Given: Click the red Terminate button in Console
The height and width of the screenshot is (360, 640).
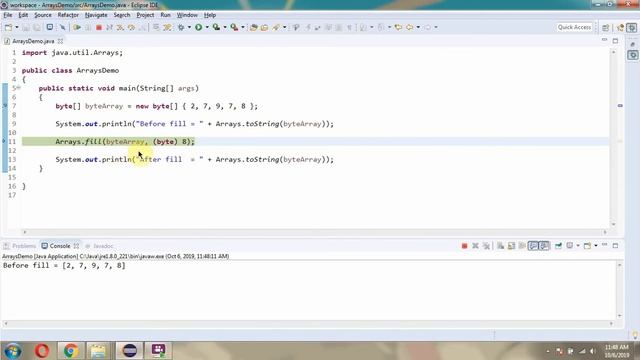Looking at the screenshot, I should [464, 246].
